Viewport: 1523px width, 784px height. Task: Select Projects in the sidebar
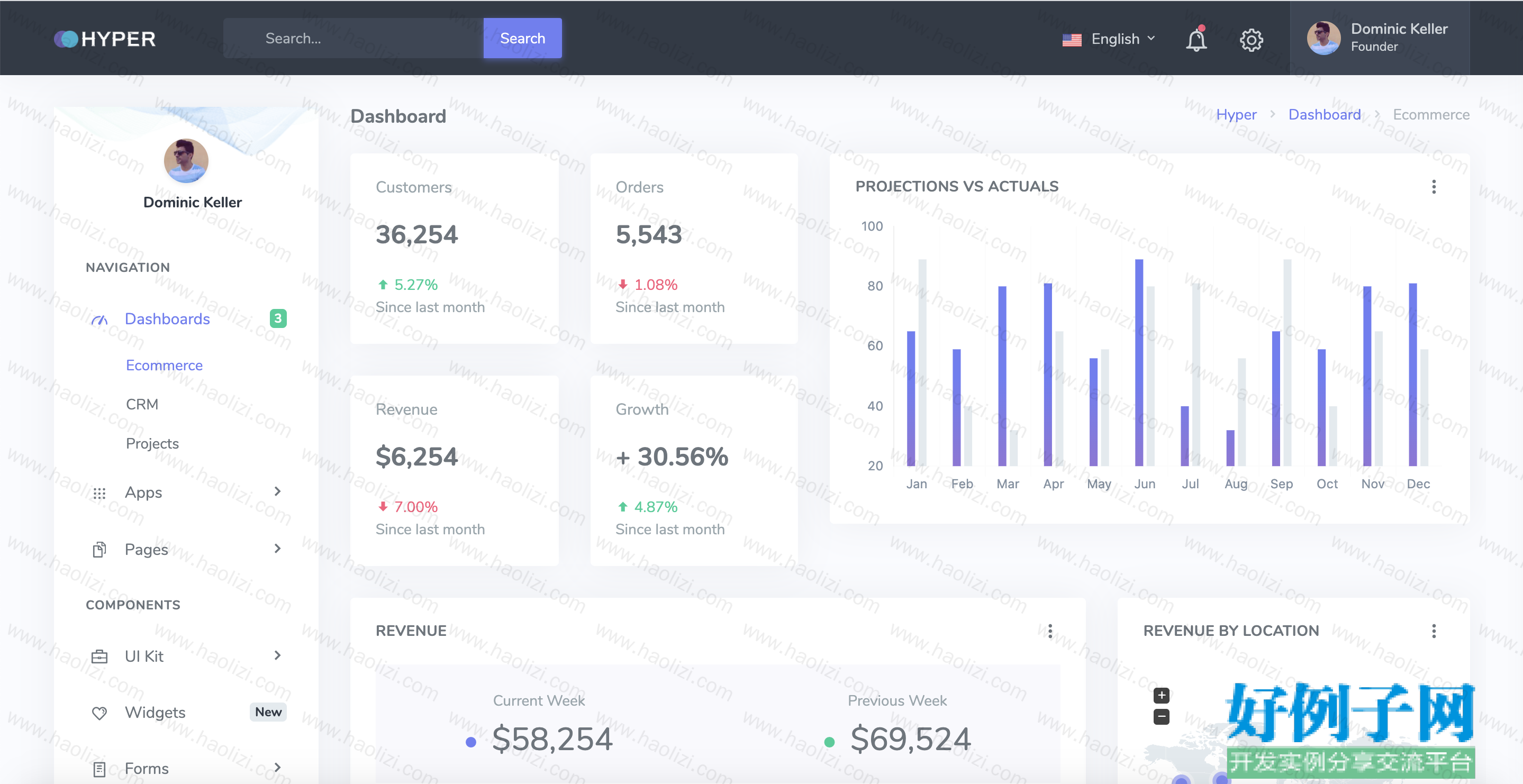(x=152, y=443)
